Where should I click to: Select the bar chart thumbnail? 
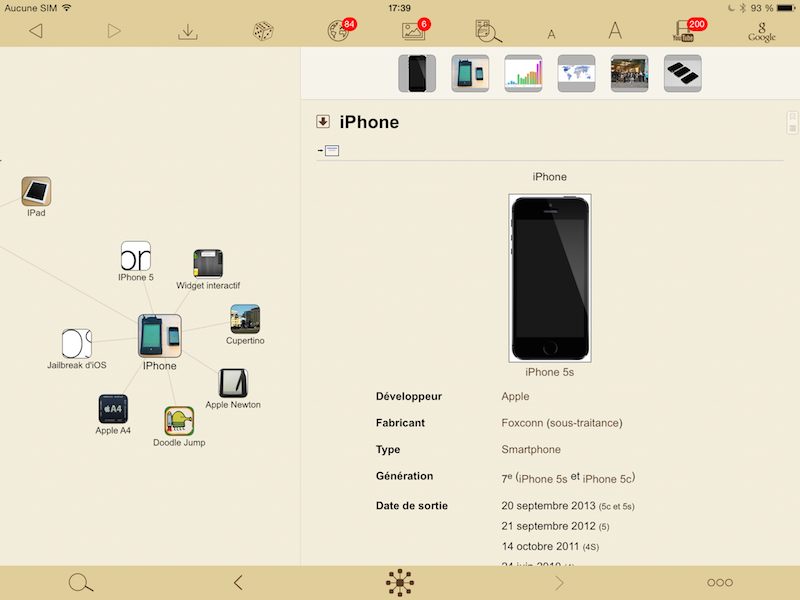523,73
